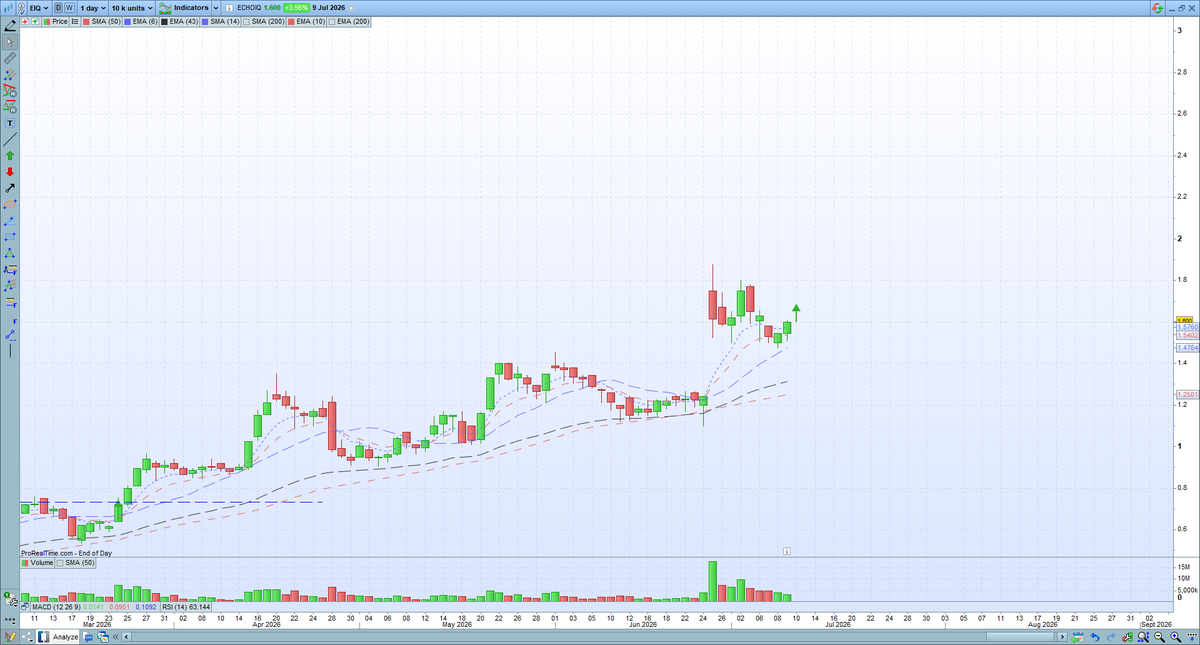The height and width of the screenshot is (645, 1200).
Task: Click the scrollbar right arrow
Action: point(1062,637)
